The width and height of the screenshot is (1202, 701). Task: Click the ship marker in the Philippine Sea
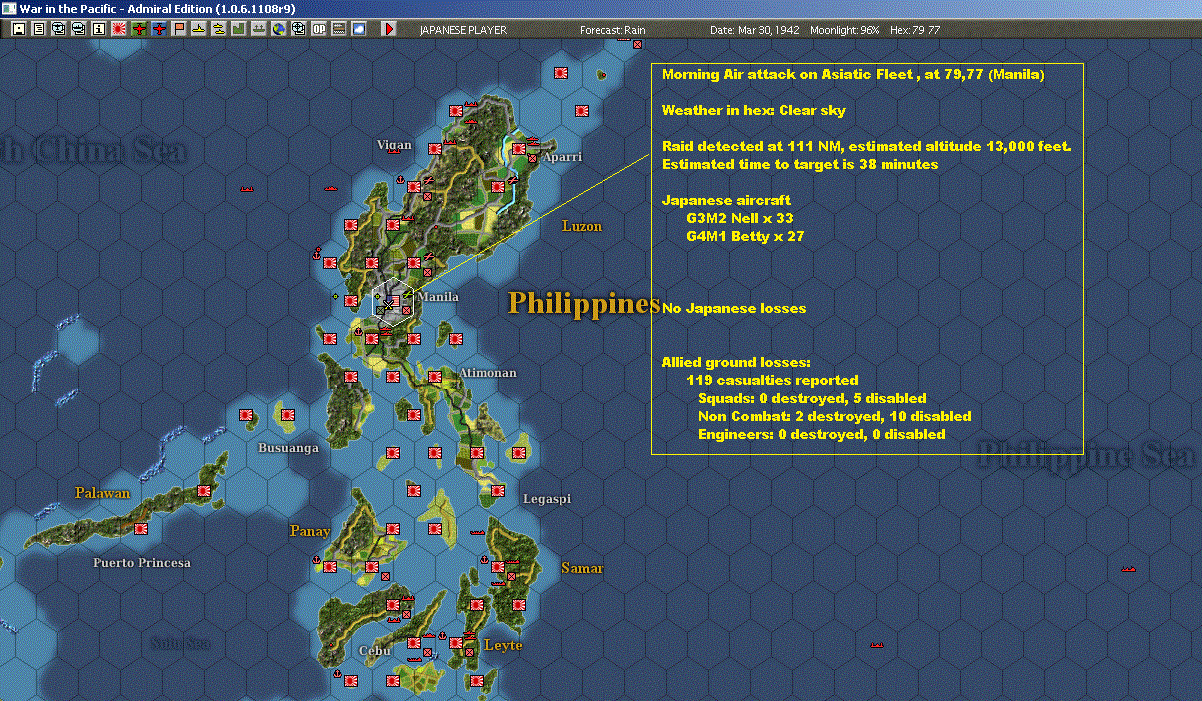[x=1129, y=568]
